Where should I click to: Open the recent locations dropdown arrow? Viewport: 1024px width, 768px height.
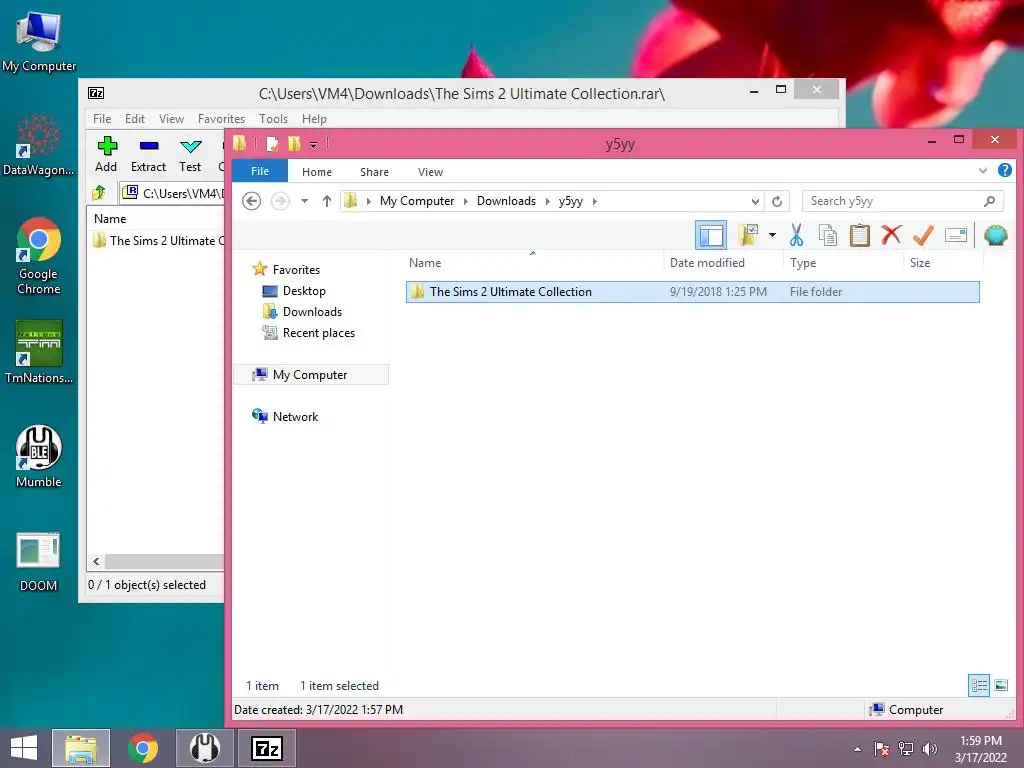pyautogui.click(x=304, y=201)
